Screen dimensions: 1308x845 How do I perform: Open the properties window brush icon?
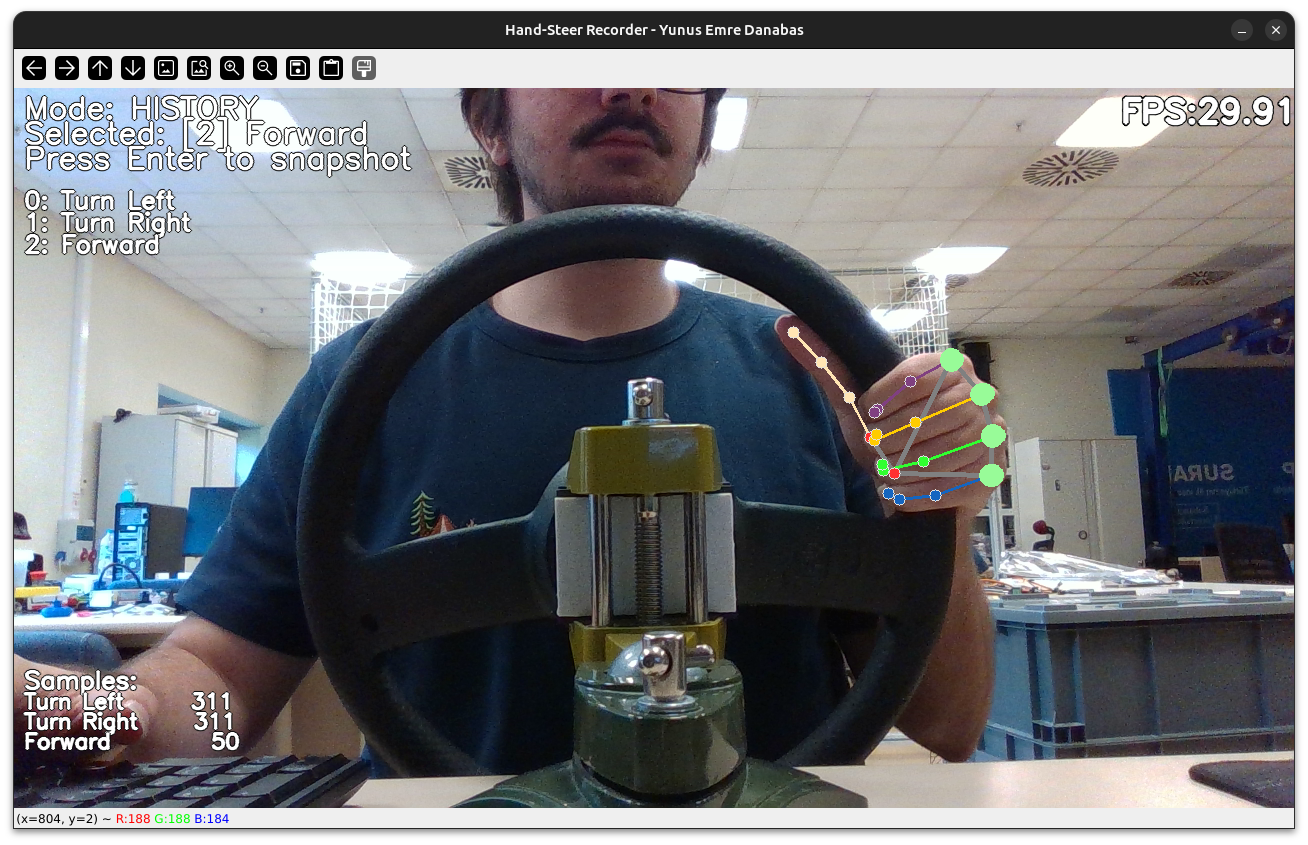[x=364, y=68]
